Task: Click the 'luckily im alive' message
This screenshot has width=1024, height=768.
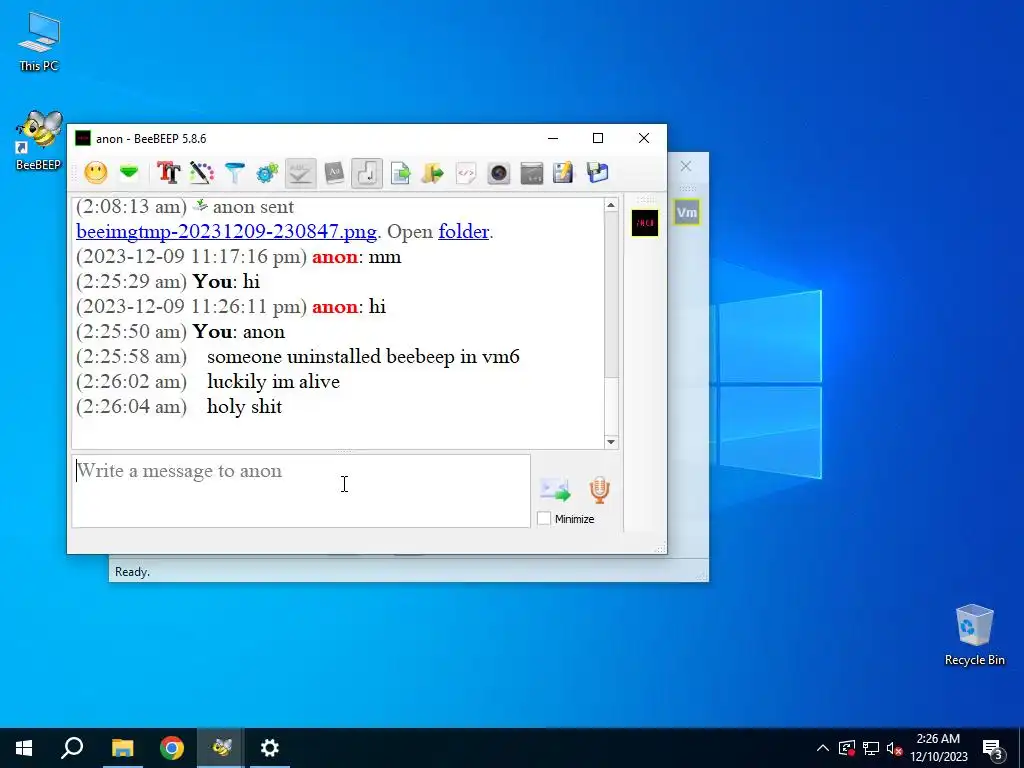Action: coord(273,381)
